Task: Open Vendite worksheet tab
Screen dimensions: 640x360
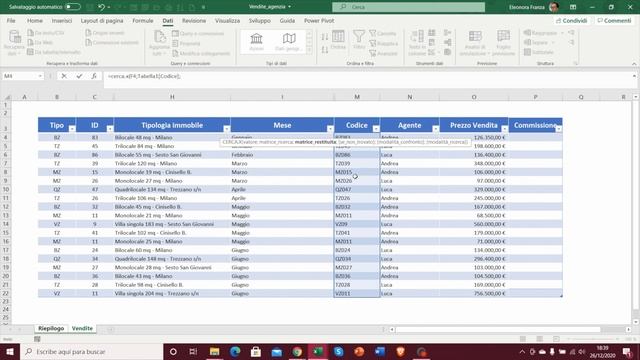Action: tap(82, 328)
